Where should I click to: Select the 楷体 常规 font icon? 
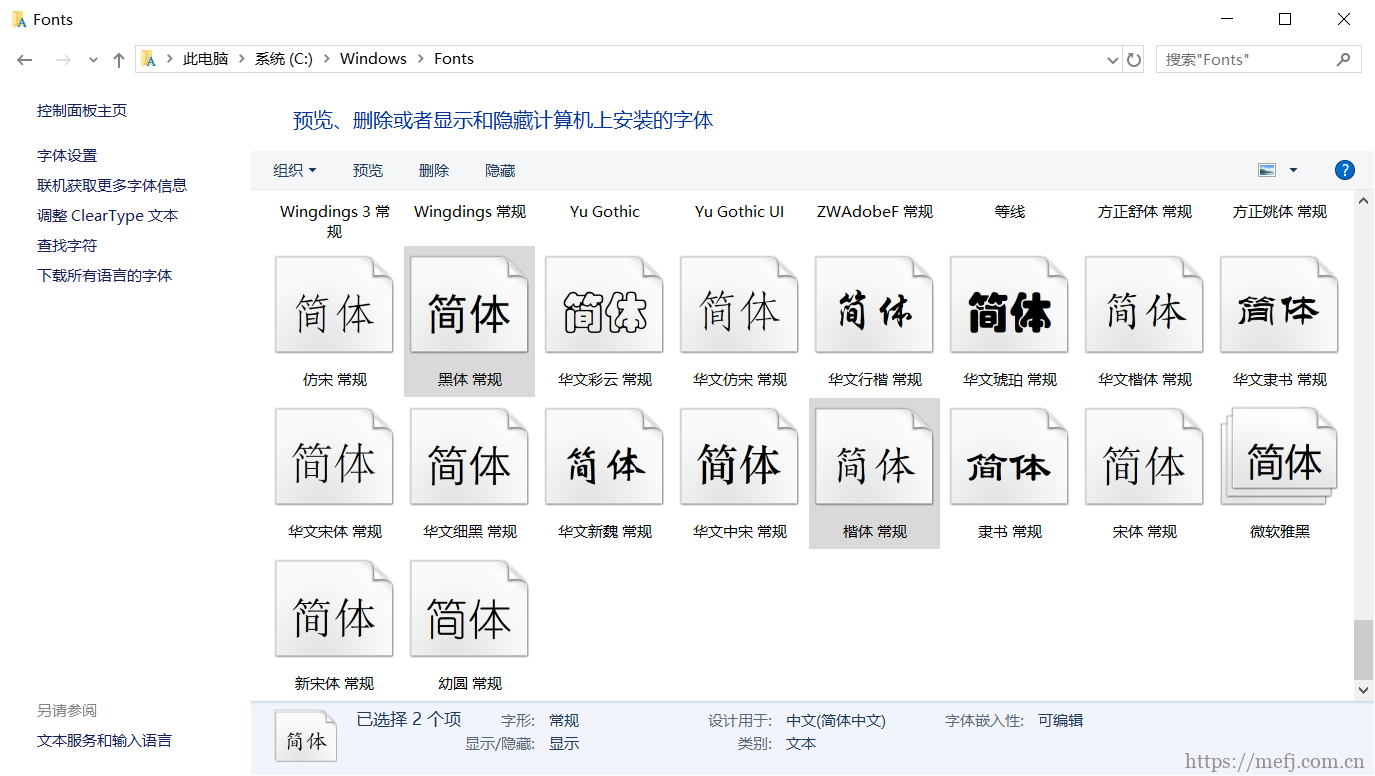tap(874, 457)
